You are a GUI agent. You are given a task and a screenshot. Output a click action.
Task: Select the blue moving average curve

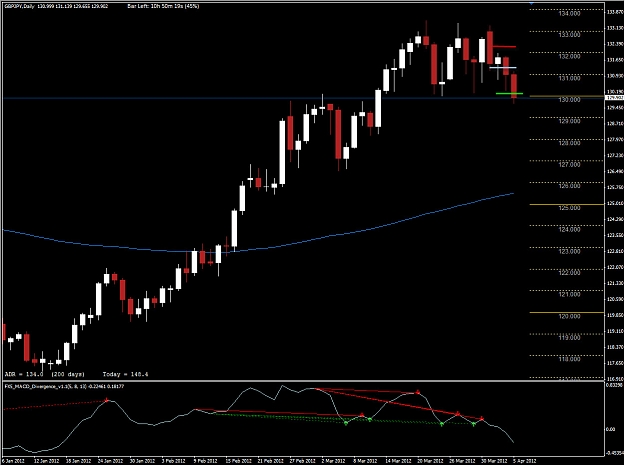tap(258, 249)
